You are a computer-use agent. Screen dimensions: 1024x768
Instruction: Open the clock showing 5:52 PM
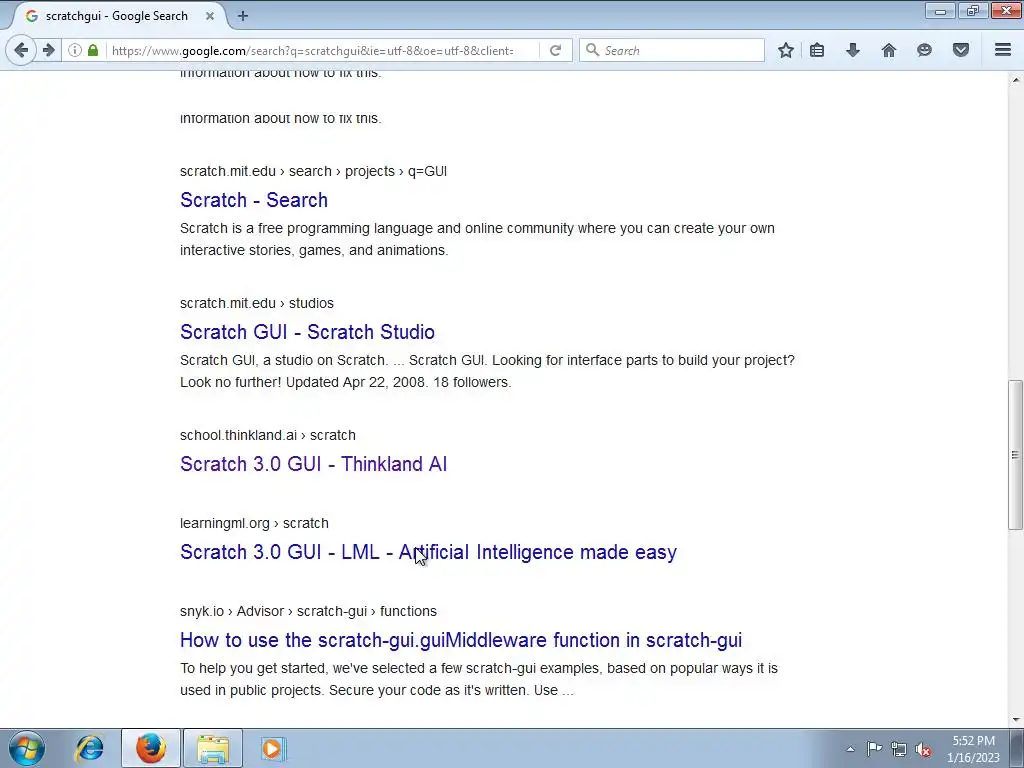click(x=973, y=749)
